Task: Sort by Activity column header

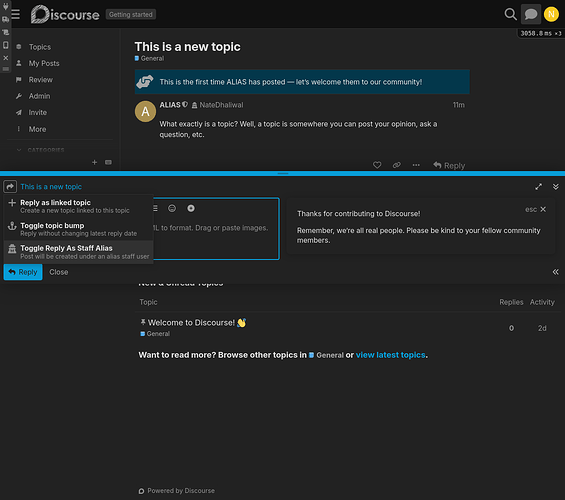Action: [x=542, y=302]
